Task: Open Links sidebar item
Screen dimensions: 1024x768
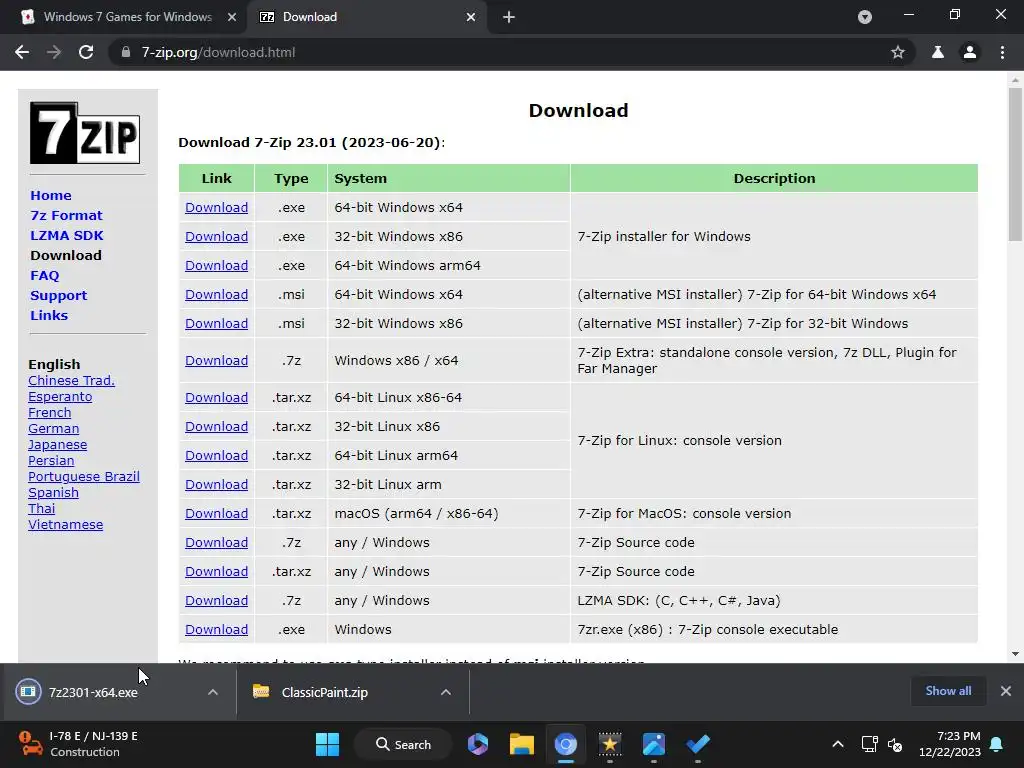Action: point(49,315)
